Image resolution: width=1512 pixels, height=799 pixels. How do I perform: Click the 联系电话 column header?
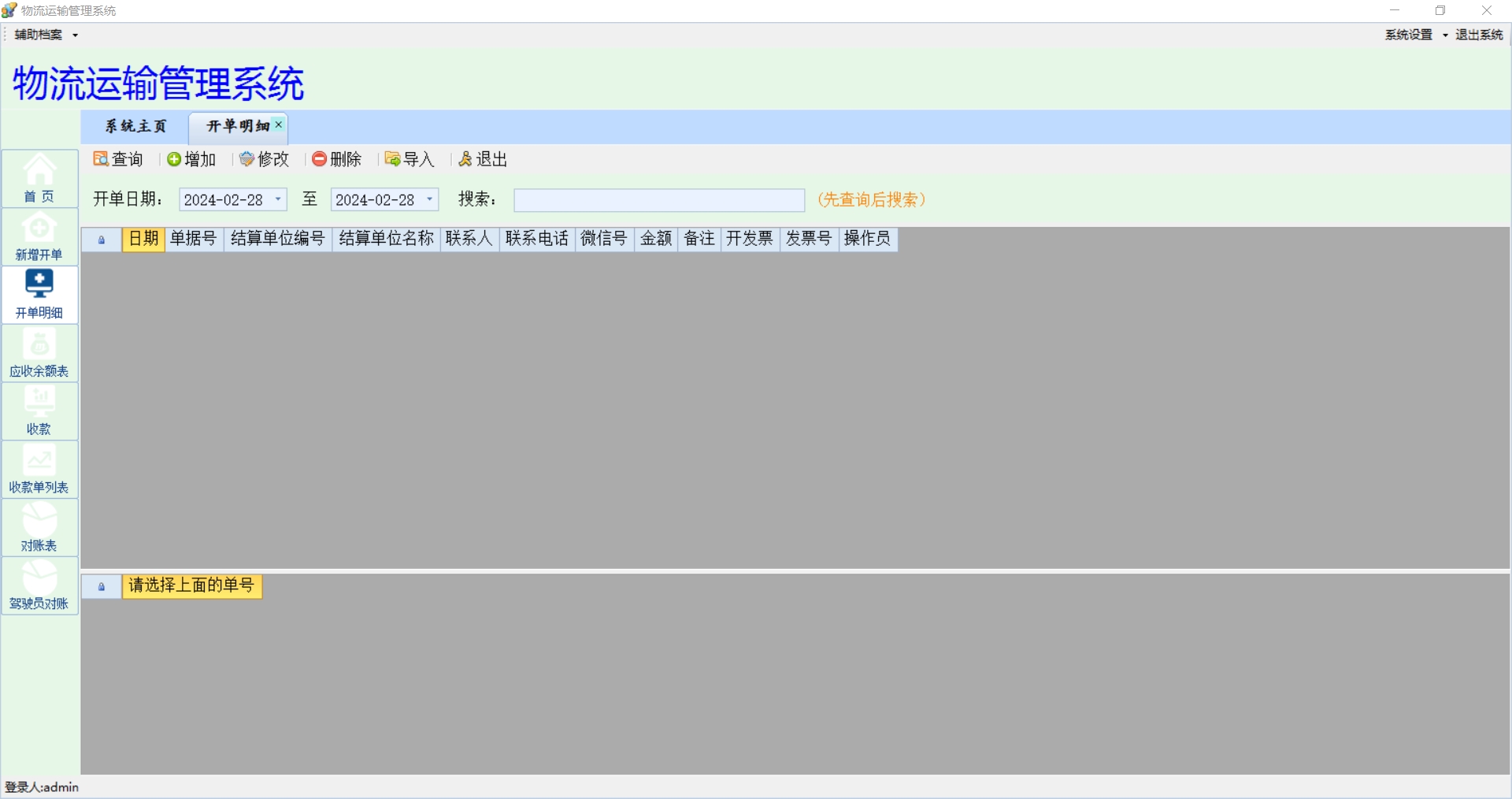(537, 240)
